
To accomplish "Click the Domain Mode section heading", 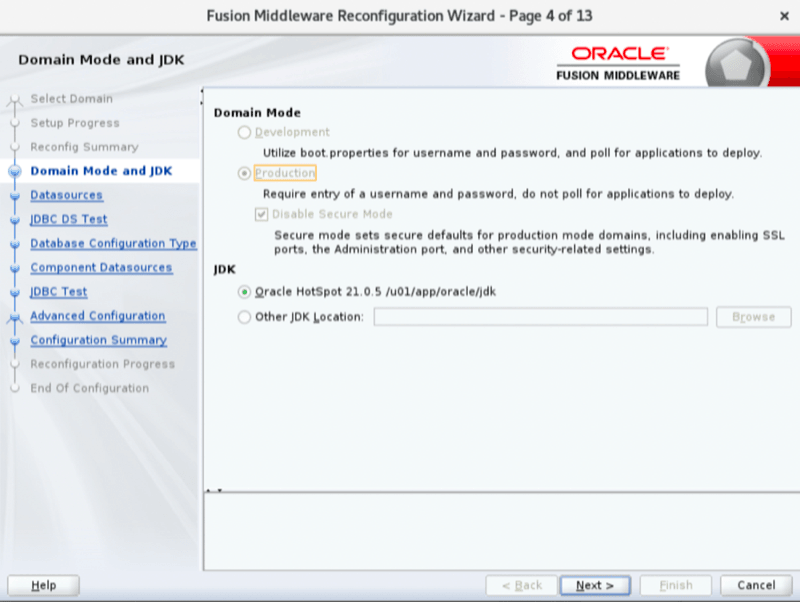I will pos(257,113).
